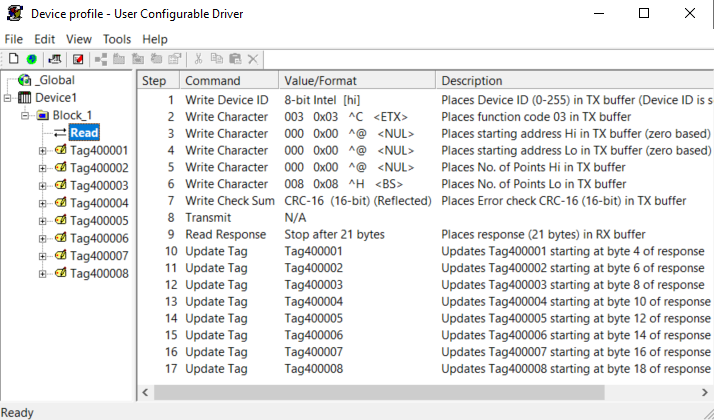Click the scissors Cut icon
Viewport: 714px width, 420px height.
[198, 59]
